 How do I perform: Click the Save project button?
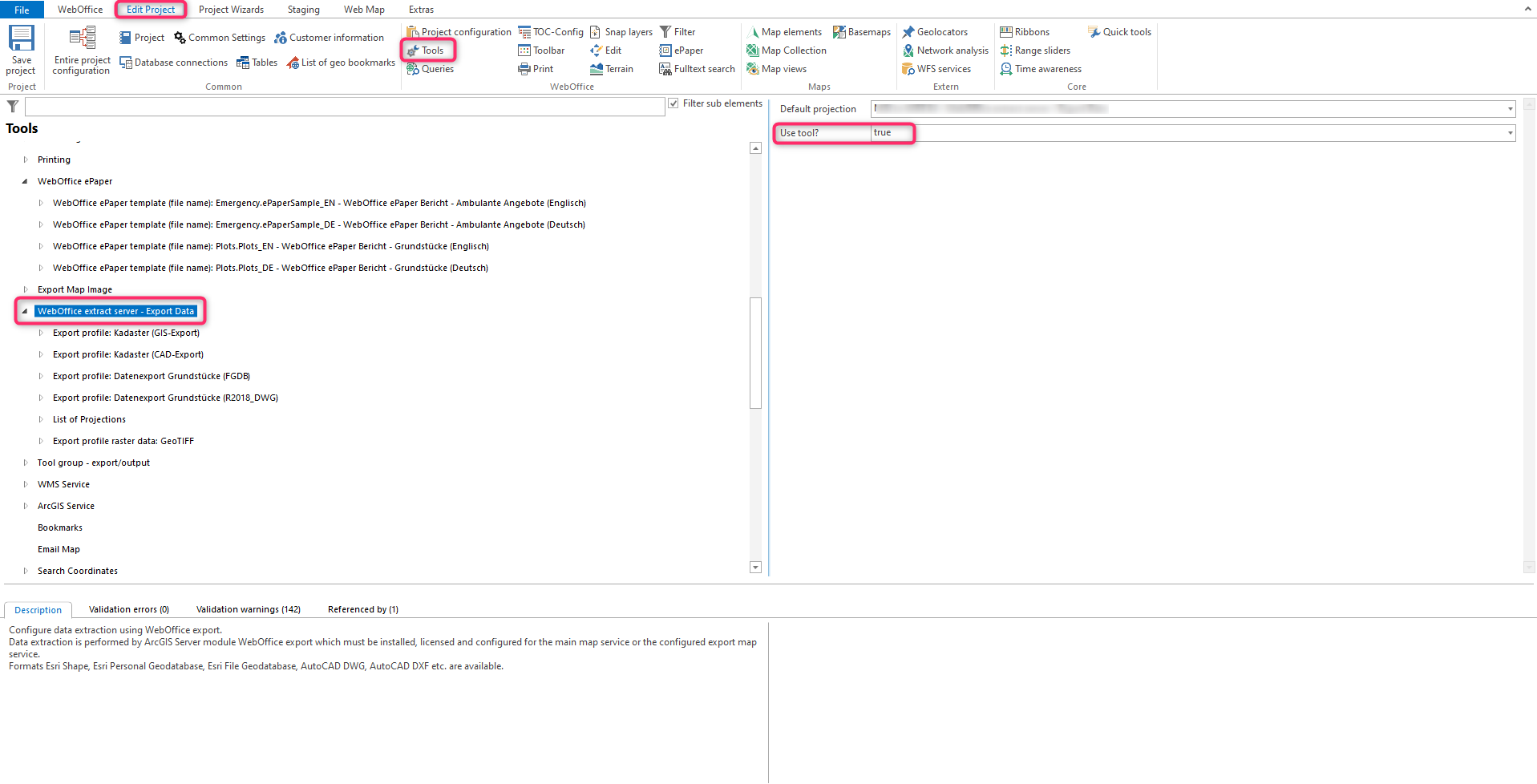(20, 50)
